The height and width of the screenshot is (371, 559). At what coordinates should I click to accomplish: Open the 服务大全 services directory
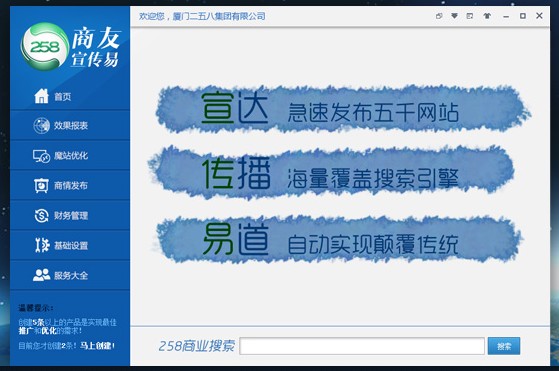coord(70,275)
